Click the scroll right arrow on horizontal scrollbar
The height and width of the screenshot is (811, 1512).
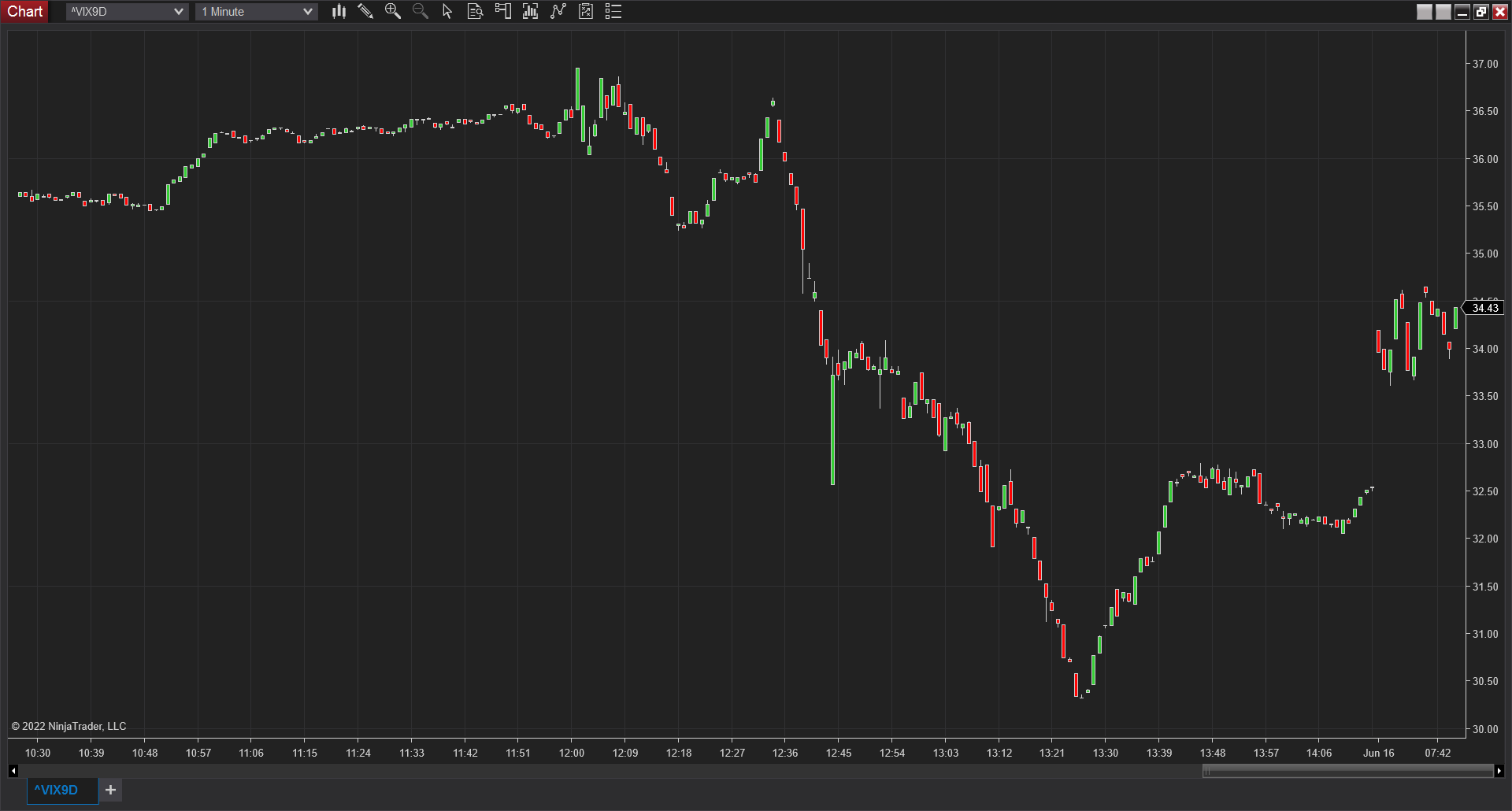[1499, 771]
